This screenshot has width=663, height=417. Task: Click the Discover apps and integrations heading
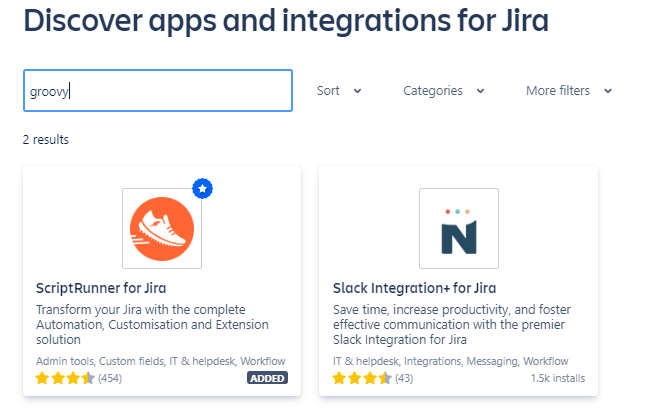[x=286, y=20]
